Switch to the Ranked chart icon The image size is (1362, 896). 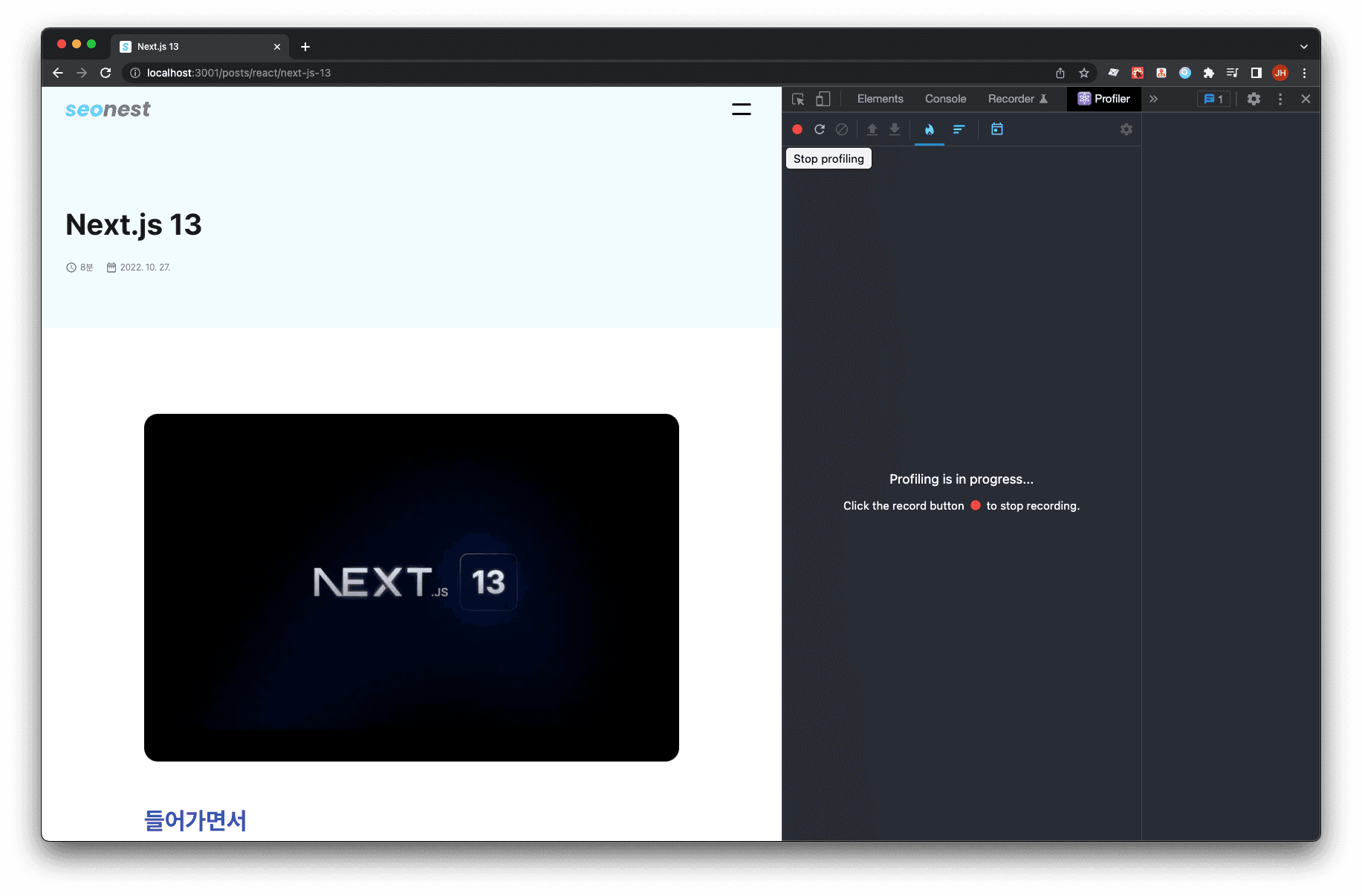click(x=959, y=129)
